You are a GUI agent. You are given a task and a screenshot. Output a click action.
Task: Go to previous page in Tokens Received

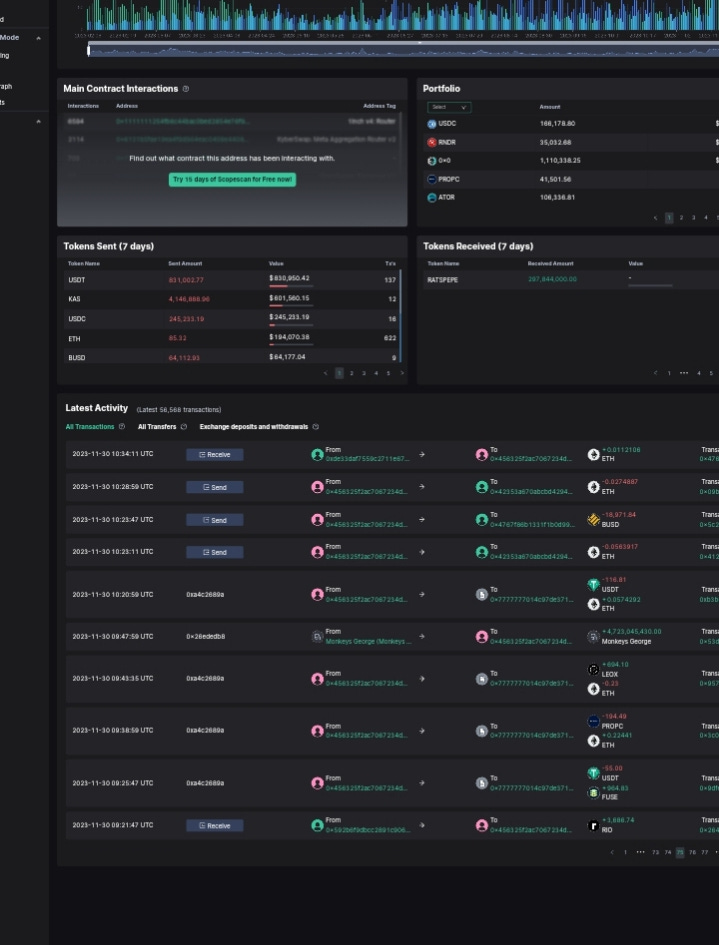pyautogui.click(x=656, y=373)
